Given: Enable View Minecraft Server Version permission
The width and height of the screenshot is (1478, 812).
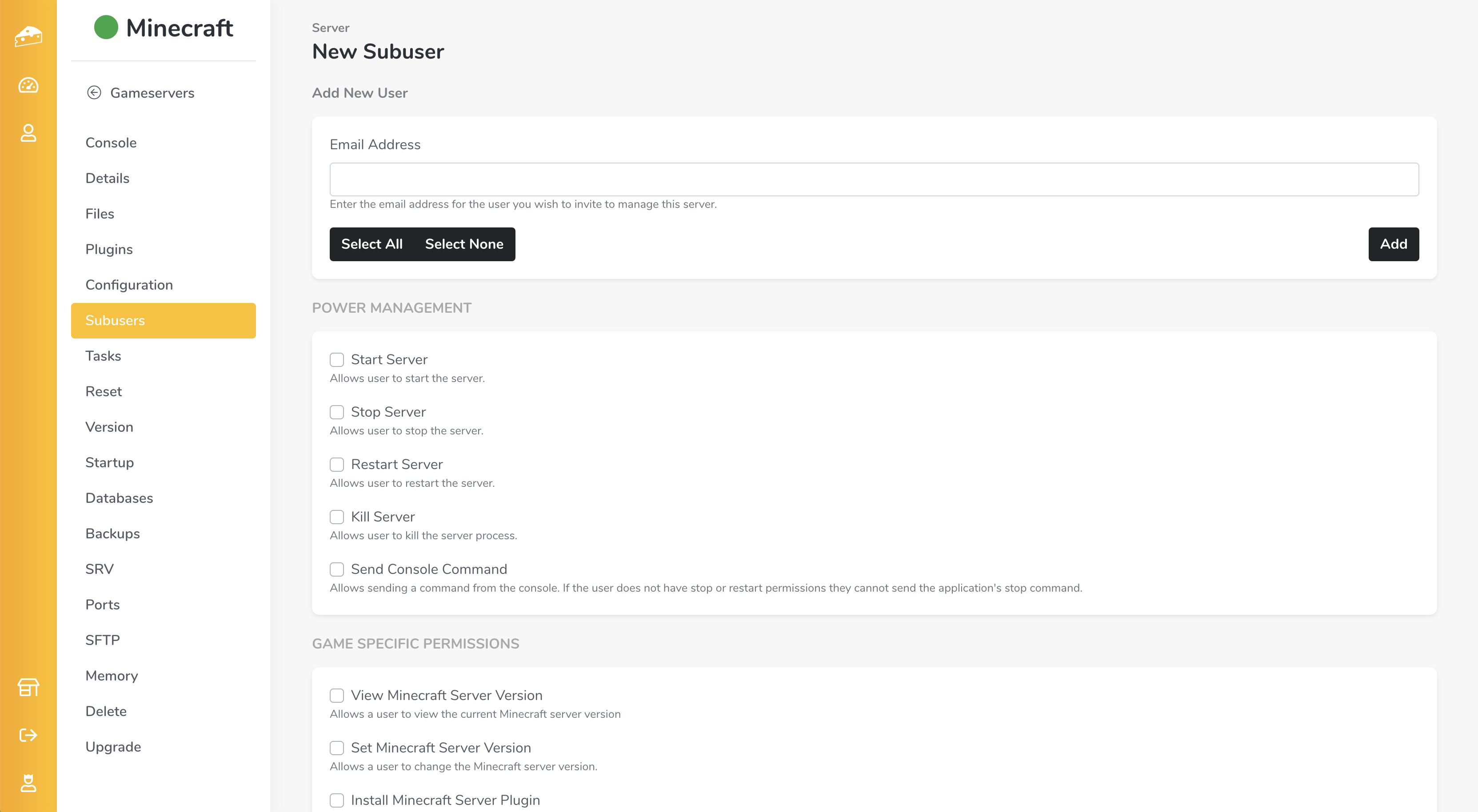Looking at the screenshot, I should click(x=337, y=696).
